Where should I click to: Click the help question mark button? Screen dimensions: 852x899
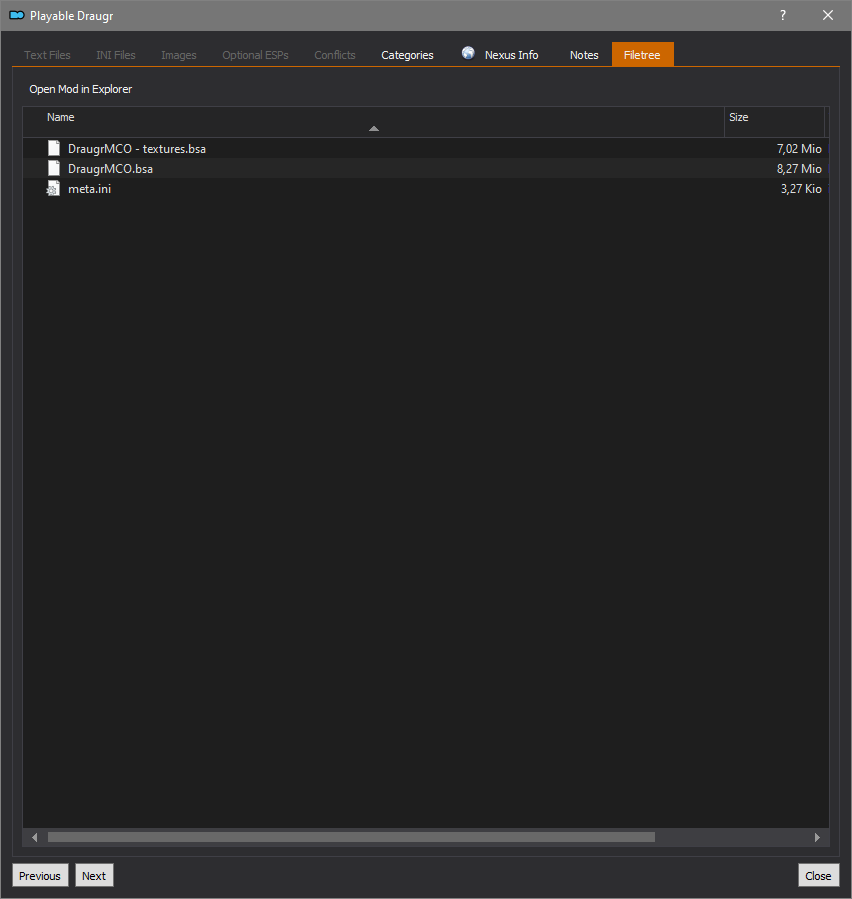click(x=783, y=15)
